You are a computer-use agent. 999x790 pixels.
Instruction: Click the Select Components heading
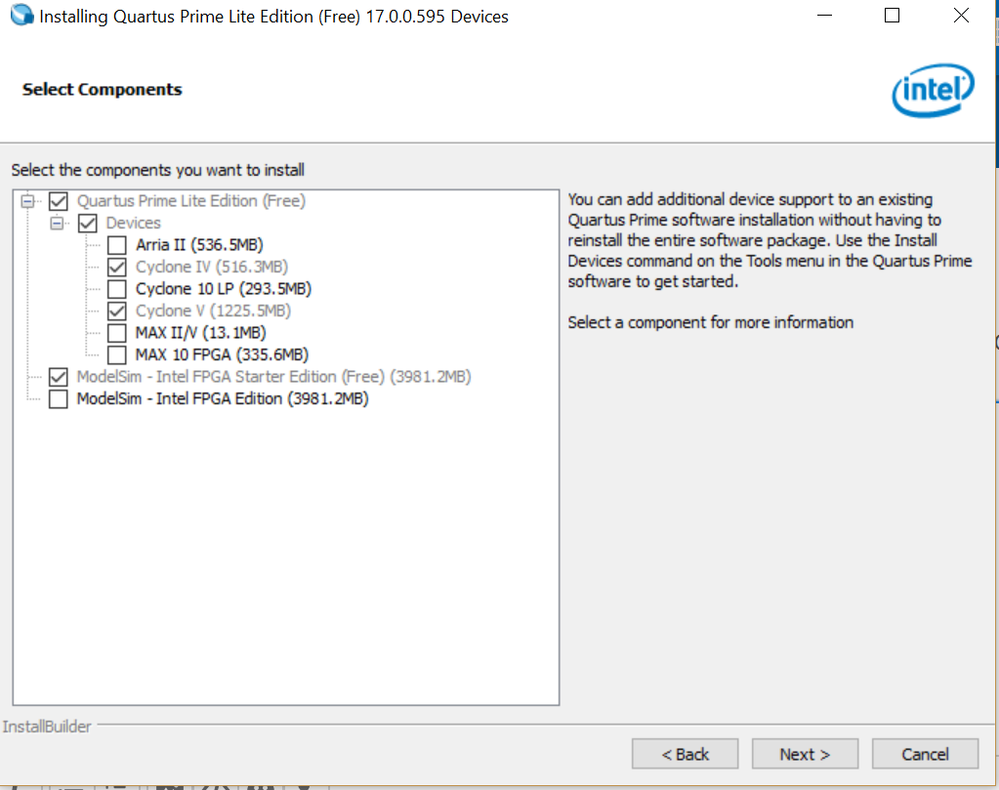(102, 89)
